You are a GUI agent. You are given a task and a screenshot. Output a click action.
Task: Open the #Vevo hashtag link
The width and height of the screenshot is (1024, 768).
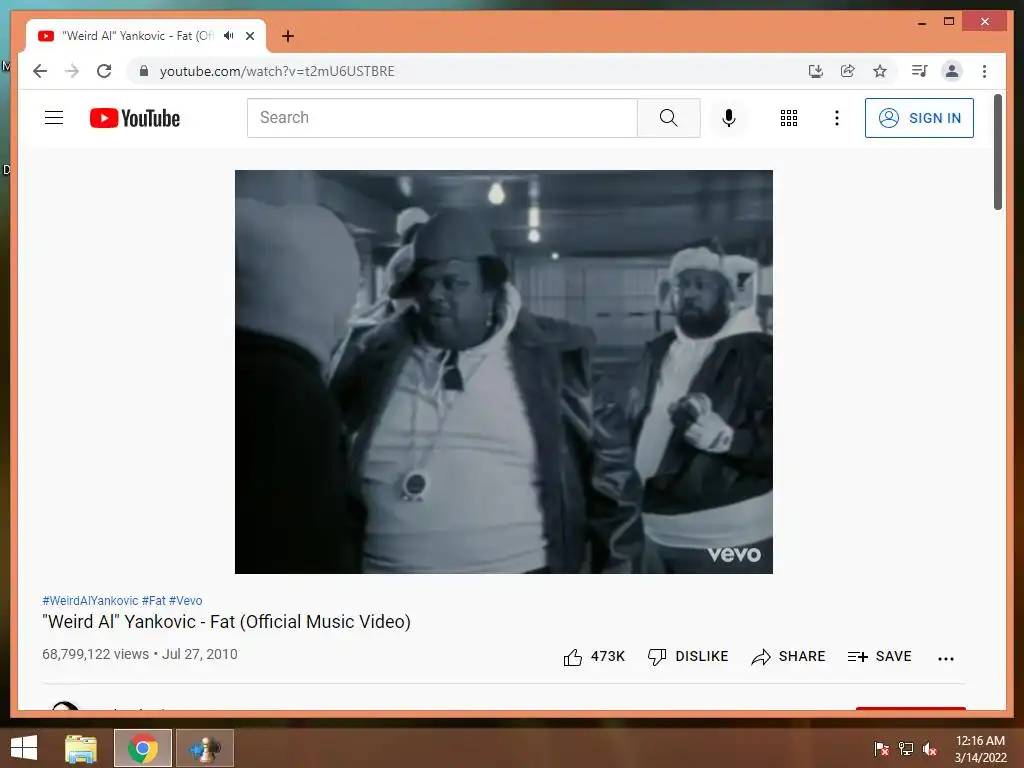[185, 601]
